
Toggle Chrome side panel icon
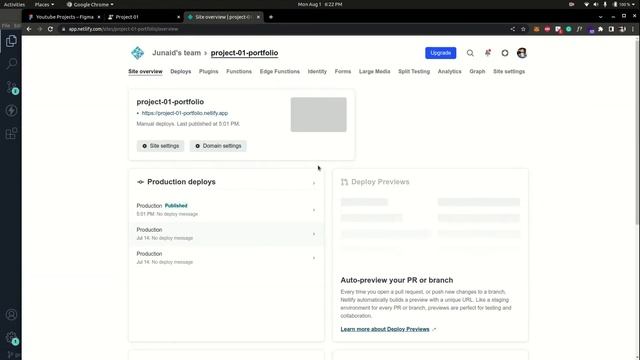(611, 29)
